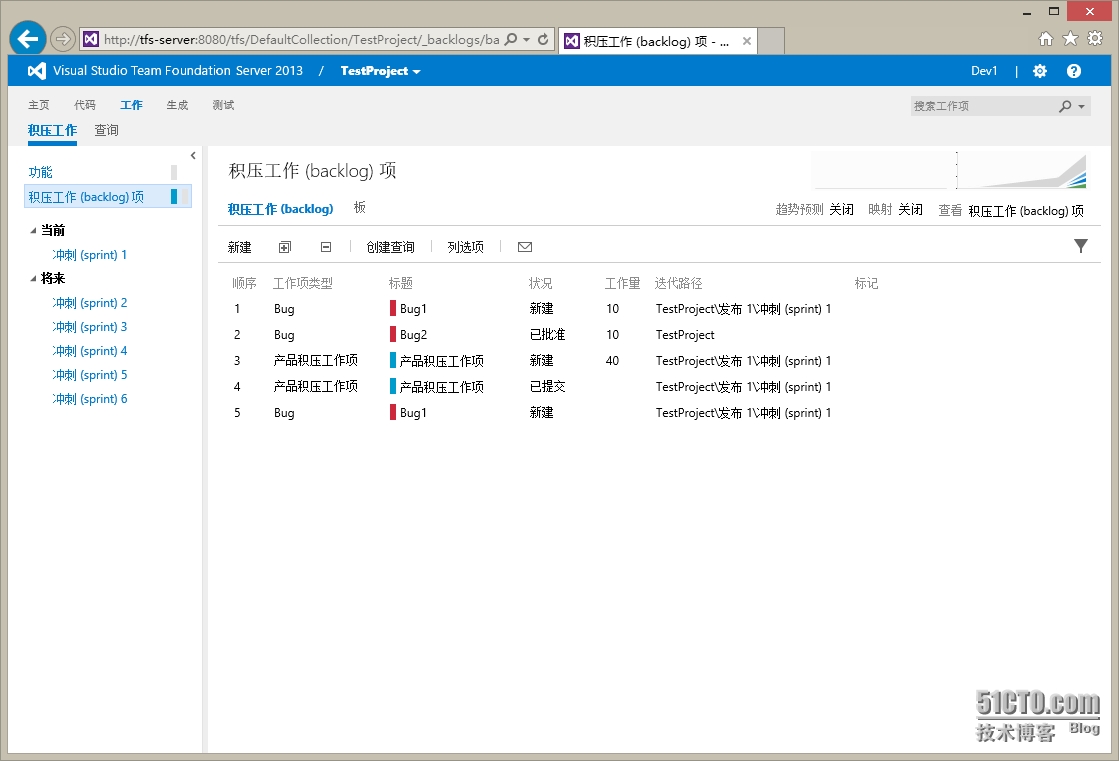Open the blank new tab button
This screenshot has height=761, width=1119.
771,41
